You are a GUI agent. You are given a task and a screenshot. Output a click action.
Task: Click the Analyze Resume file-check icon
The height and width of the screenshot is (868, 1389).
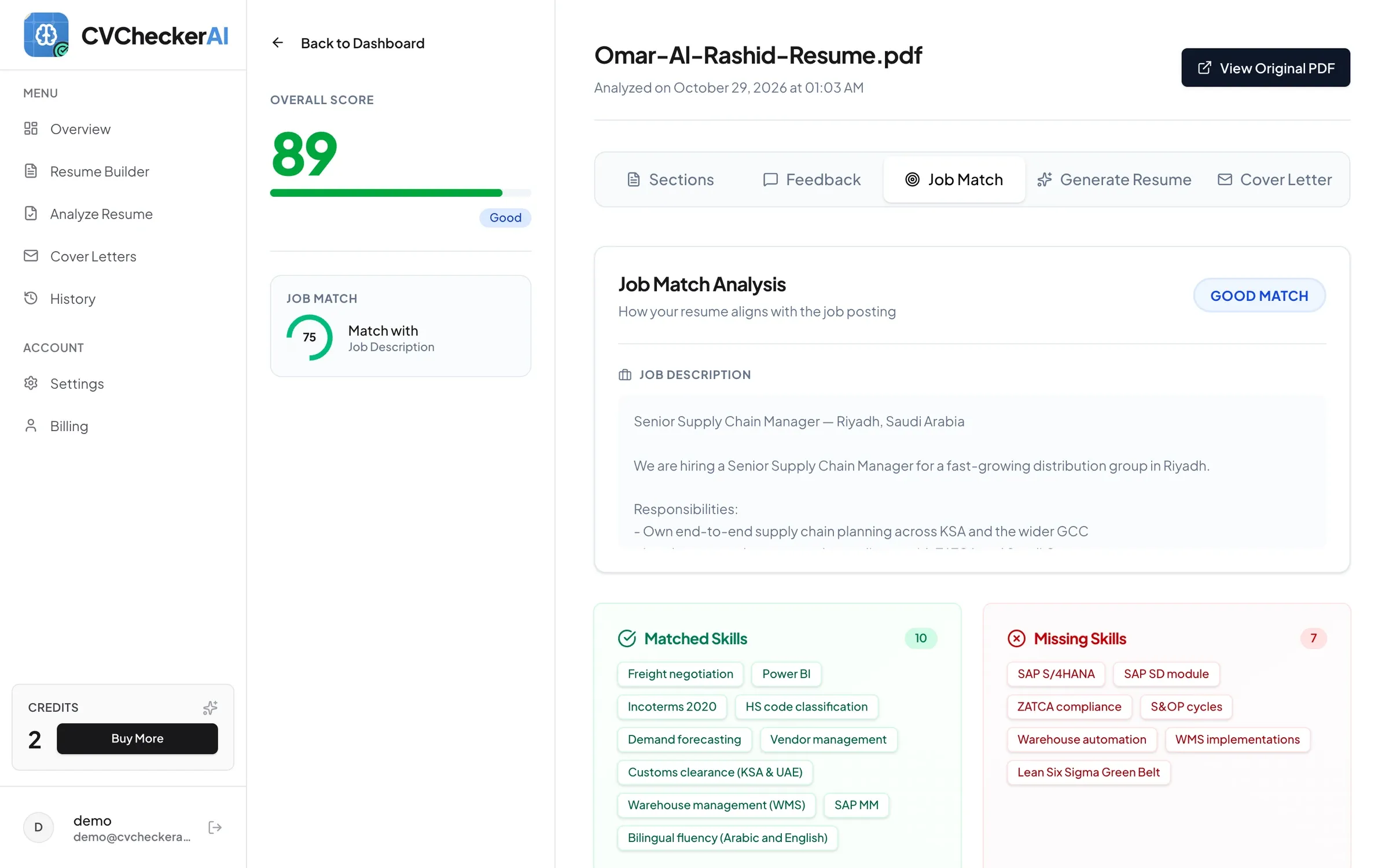point(31,214)
